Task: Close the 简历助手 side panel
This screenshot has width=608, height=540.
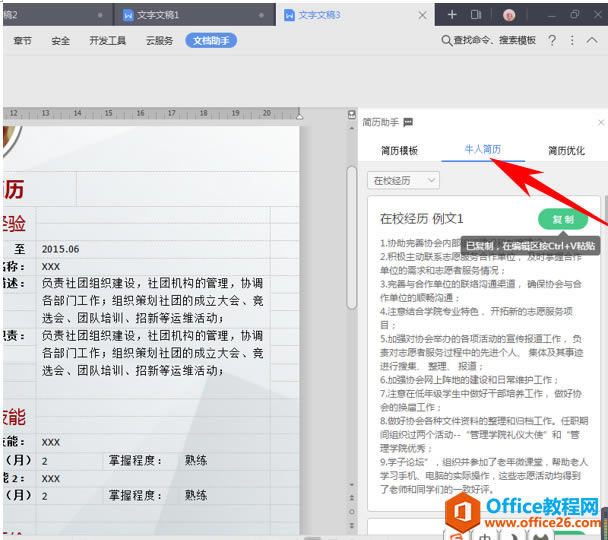Action: pyautogui.click(x=601, y=122)
